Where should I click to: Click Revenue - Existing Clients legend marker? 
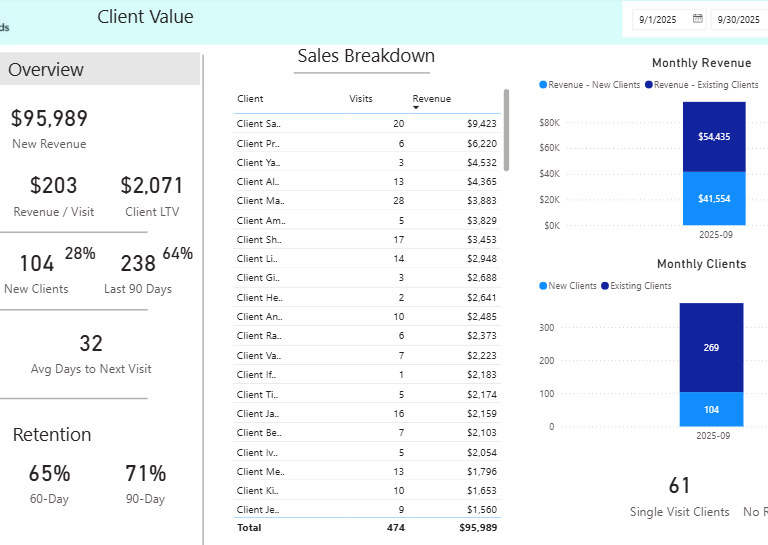(649, 85)
